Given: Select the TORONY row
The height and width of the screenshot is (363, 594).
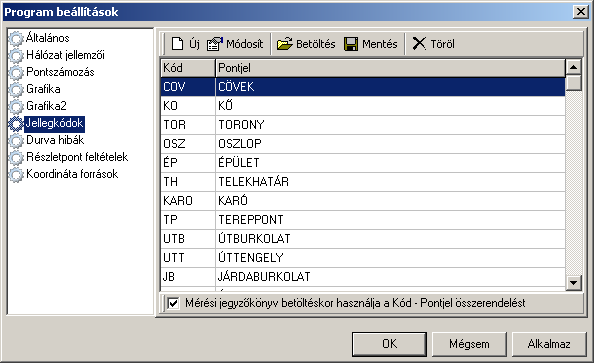Looking at the screenshot, I should tap(363, 125).
